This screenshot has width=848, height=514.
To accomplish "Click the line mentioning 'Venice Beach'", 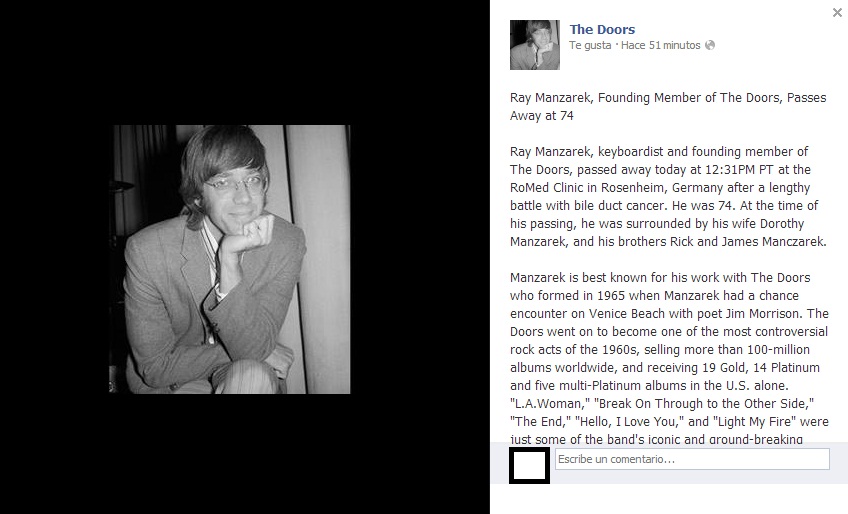I will 669,314.
